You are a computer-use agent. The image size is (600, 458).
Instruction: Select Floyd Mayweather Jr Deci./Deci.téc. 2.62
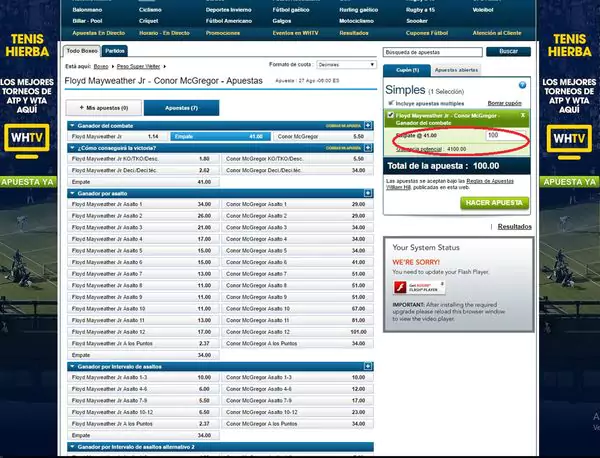pyautogui.click(x=143, y=170)
